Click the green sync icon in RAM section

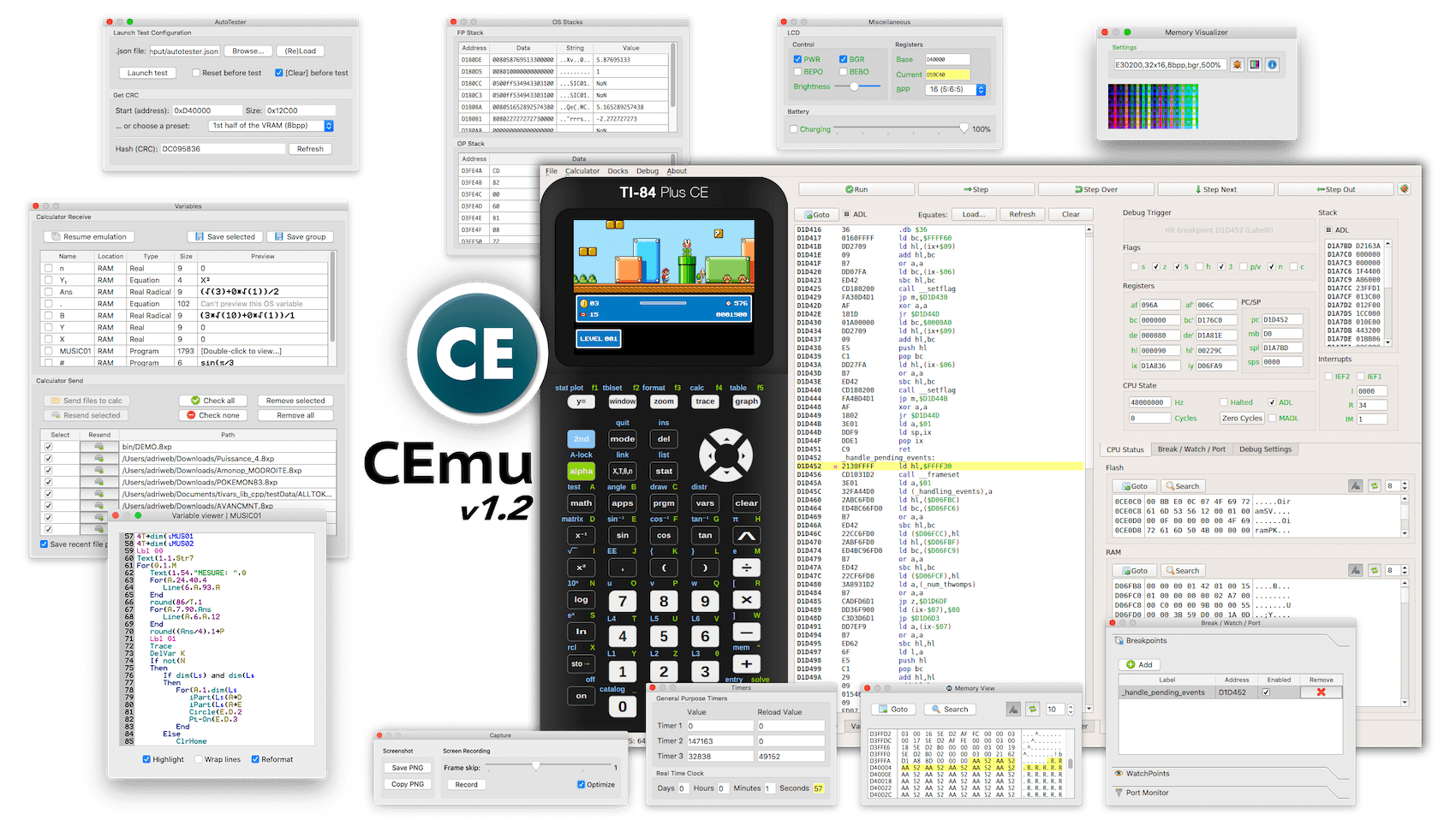point(1374,570)
